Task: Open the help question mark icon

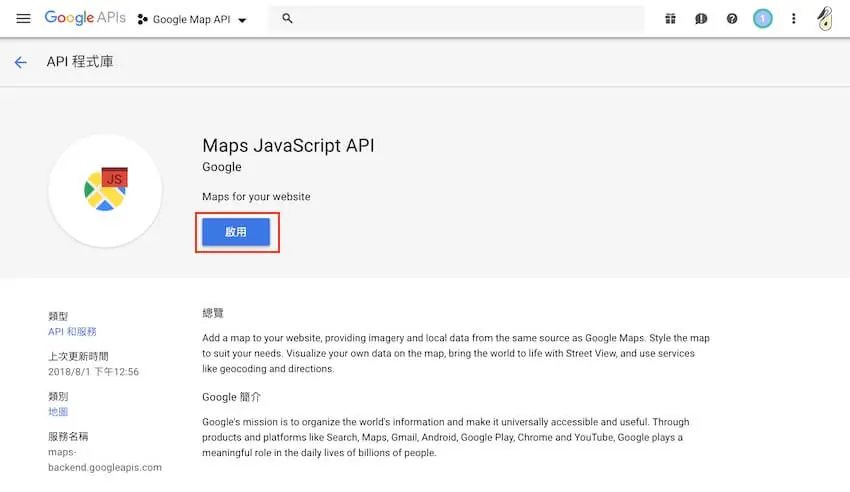Action: click(x=732, y=19)
